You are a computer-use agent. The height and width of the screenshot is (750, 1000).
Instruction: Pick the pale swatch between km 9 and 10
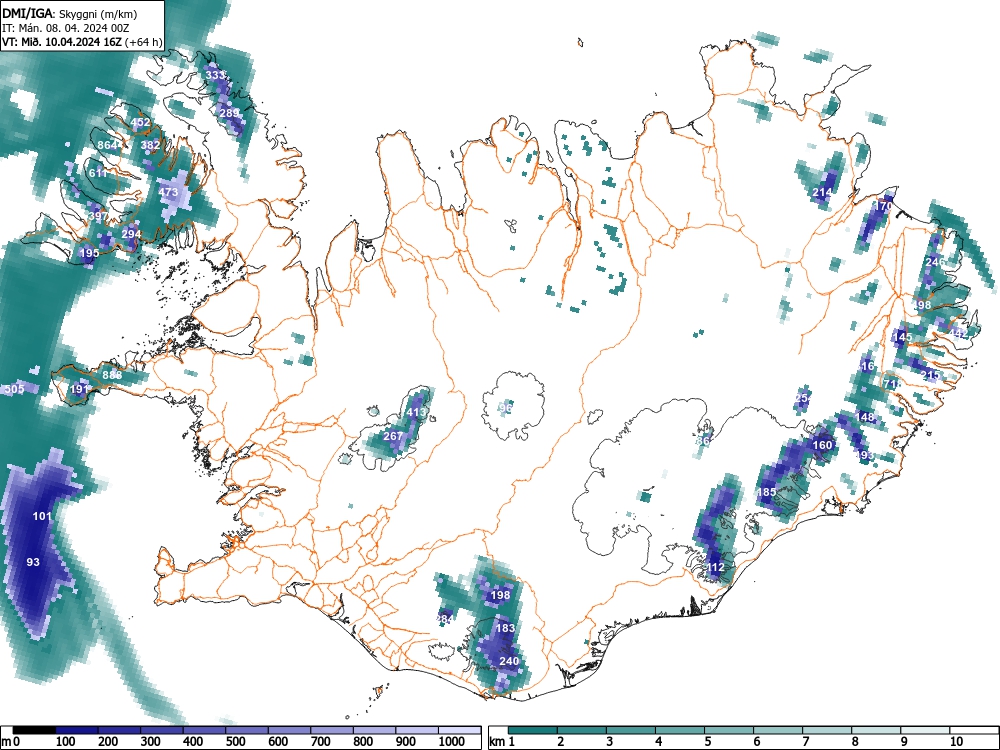click(925, 730)
